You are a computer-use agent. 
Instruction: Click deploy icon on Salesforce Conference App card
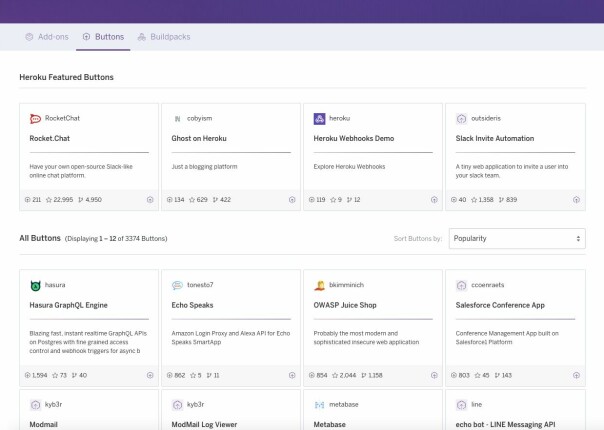(576, 375)
